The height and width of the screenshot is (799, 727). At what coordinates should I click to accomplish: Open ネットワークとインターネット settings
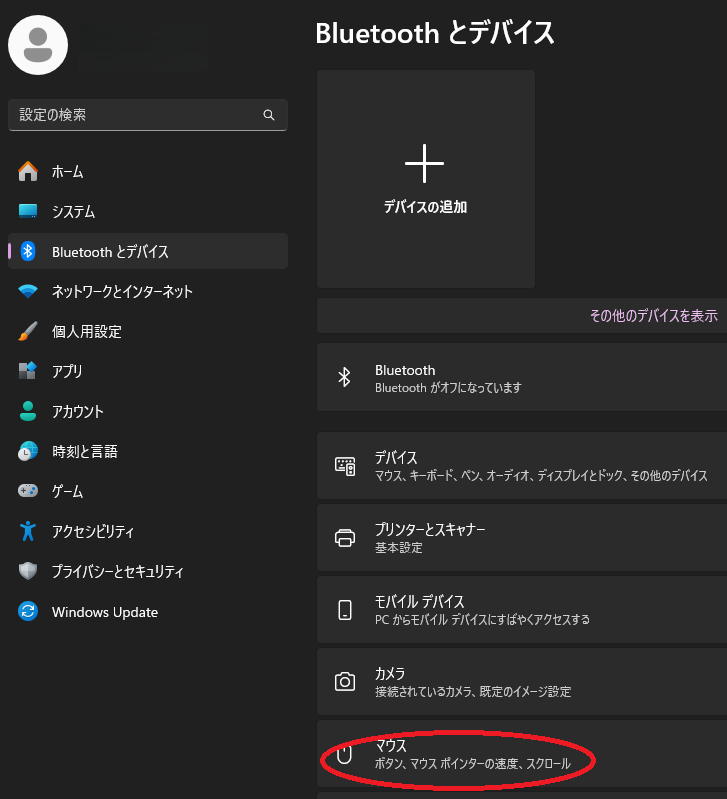click(x=122, y=292)
